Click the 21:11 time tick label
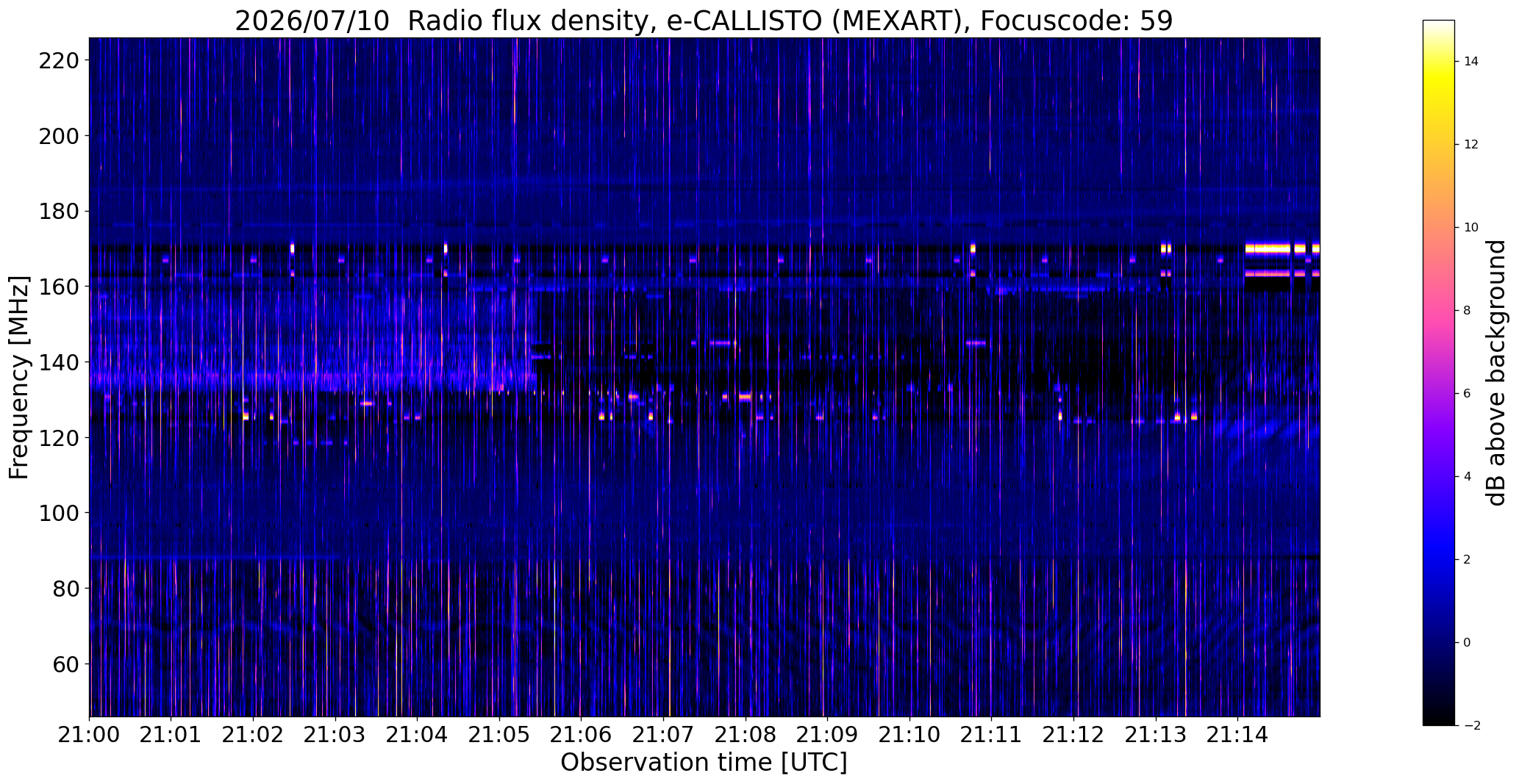The width and height of the screenshot is (1519, 784). pos(992,735)
